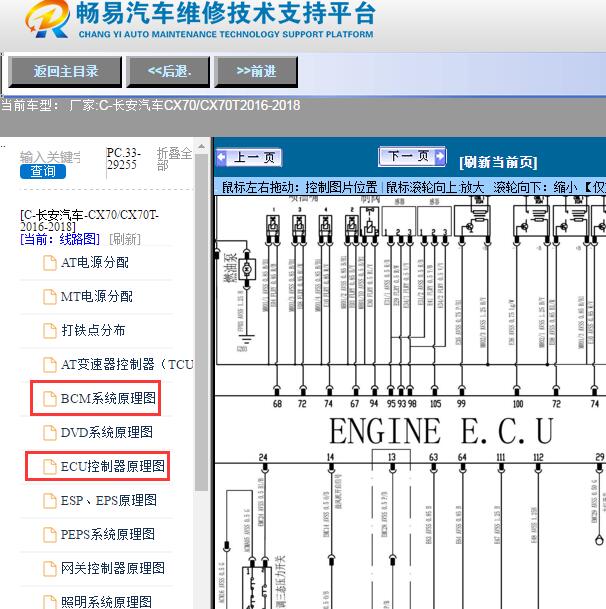Open 打铁点分布 document
This screenshot has height=609, width=606.
coord(93,331)
